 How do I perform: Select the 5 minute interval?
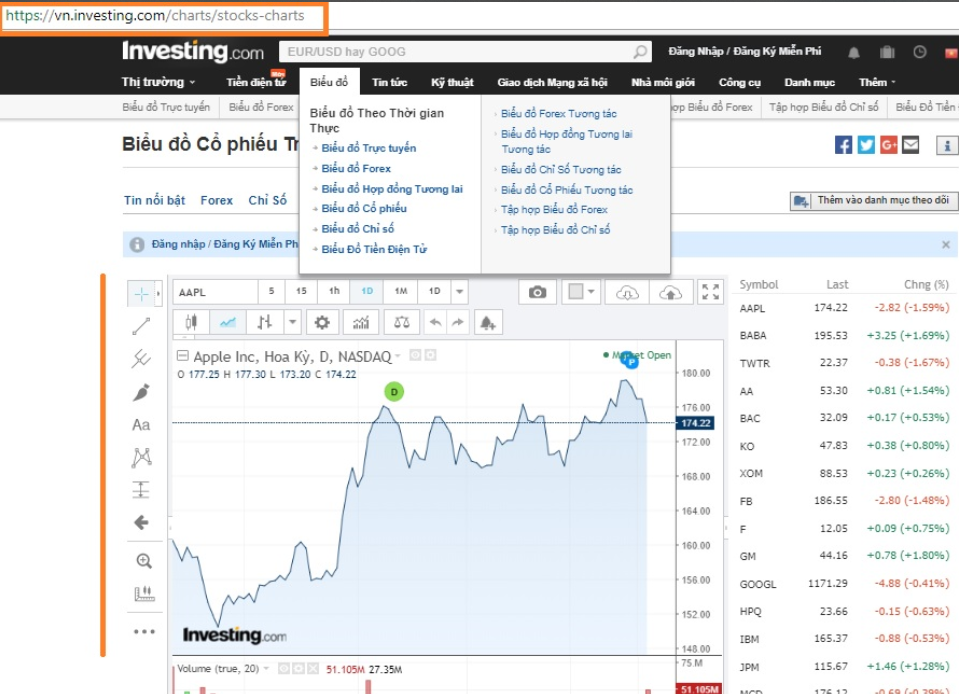click(x=272, y=292)
